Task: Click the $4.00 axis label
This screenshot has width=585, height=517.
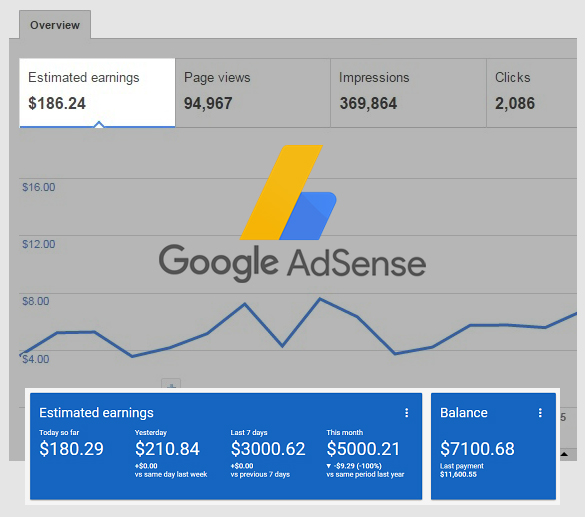Action: click(x=36, y=359)
